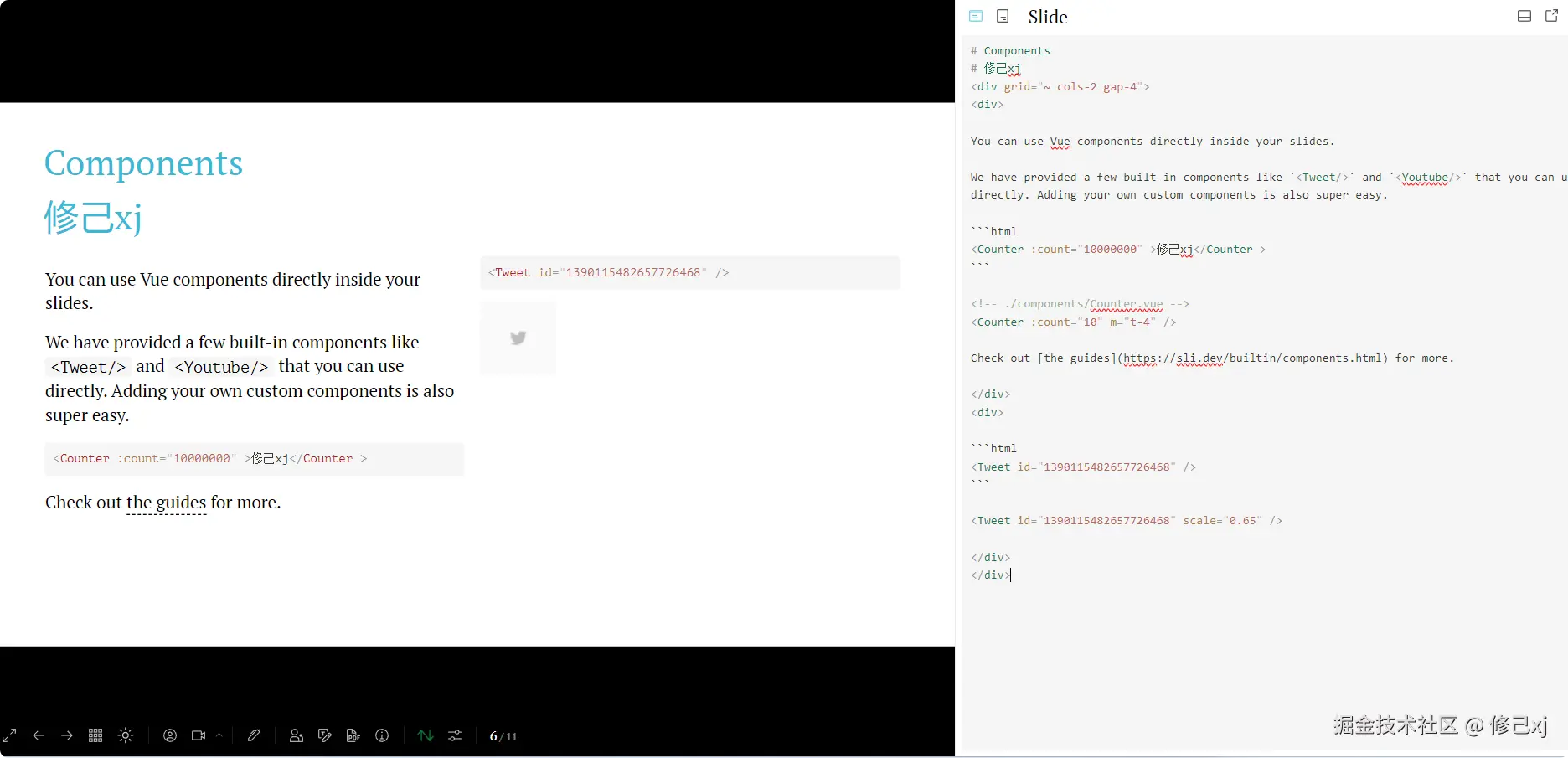Image resolution: width=1568 pixels, height=758 pixels.
Task: Click the '修己xj' heading on the slide
Action: click(x=93, y=218)
